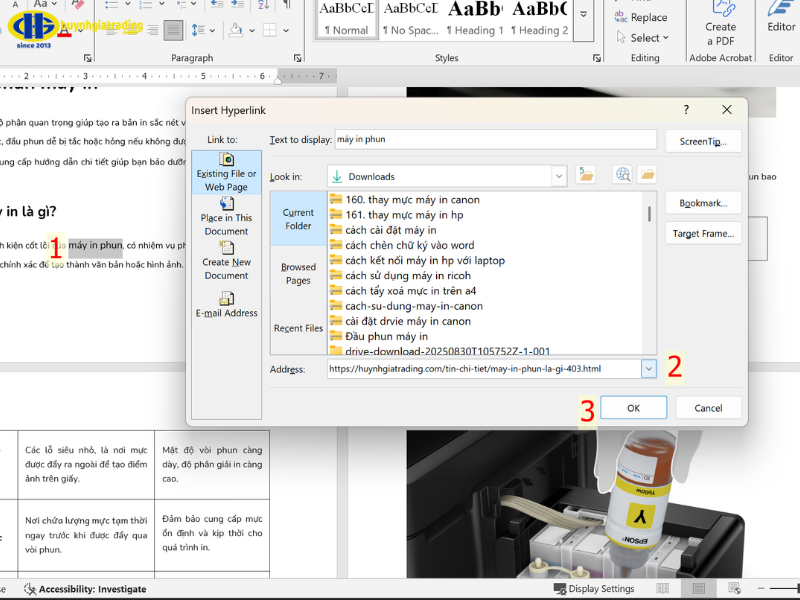Click the Bookmark button

tap(703, 203)
